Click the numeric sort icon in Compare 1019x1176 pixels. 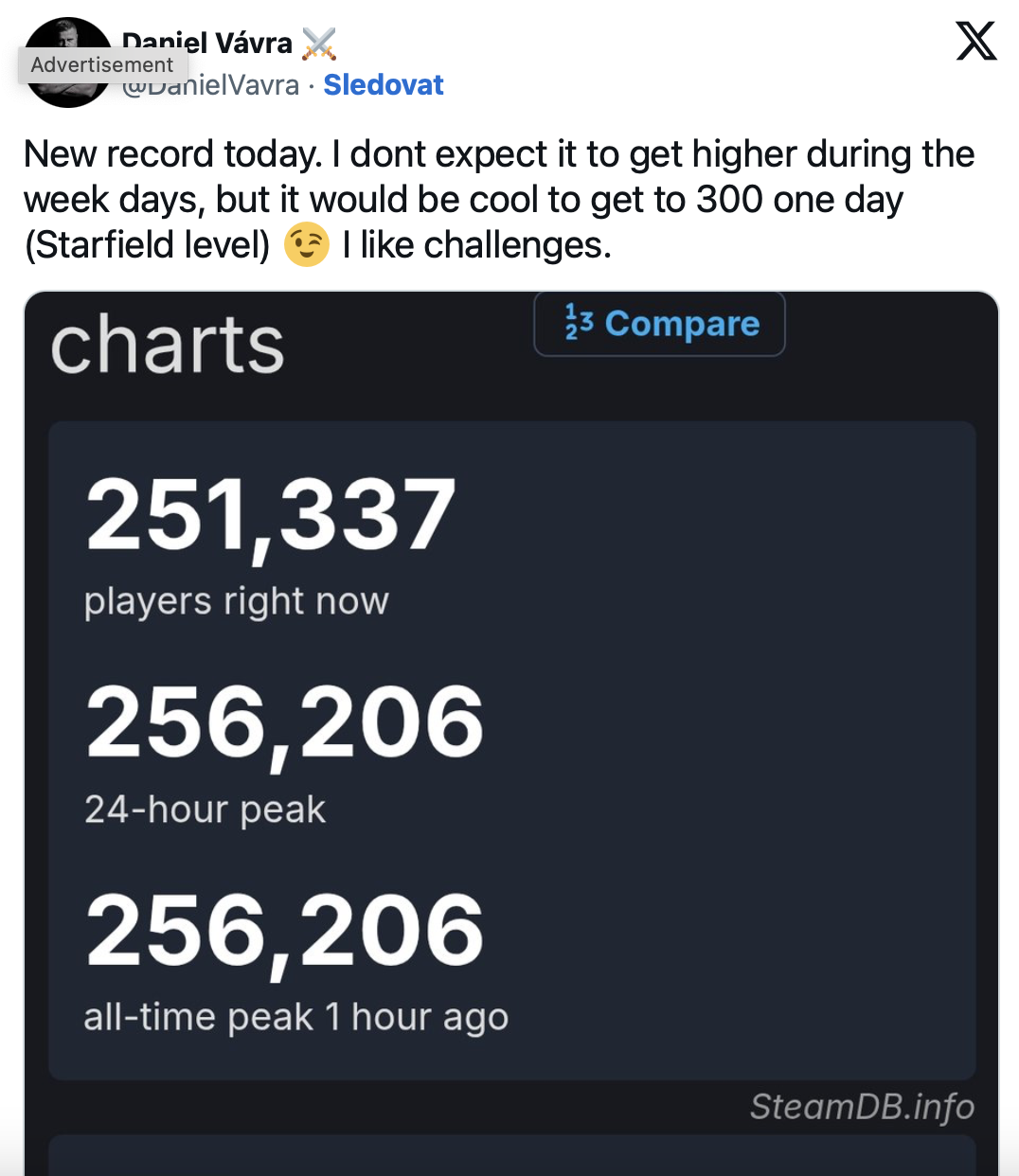tap(579, 322)
